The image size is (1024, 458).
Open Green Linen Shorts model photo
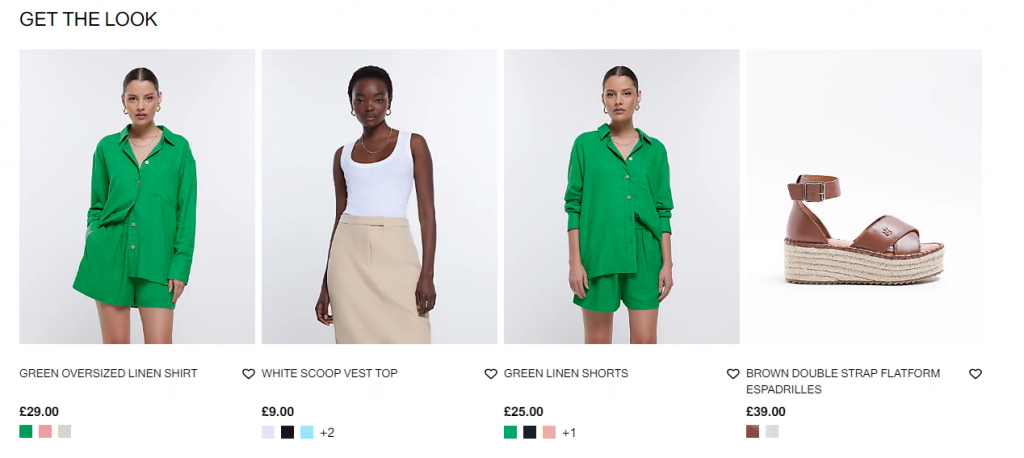[621, 196]
